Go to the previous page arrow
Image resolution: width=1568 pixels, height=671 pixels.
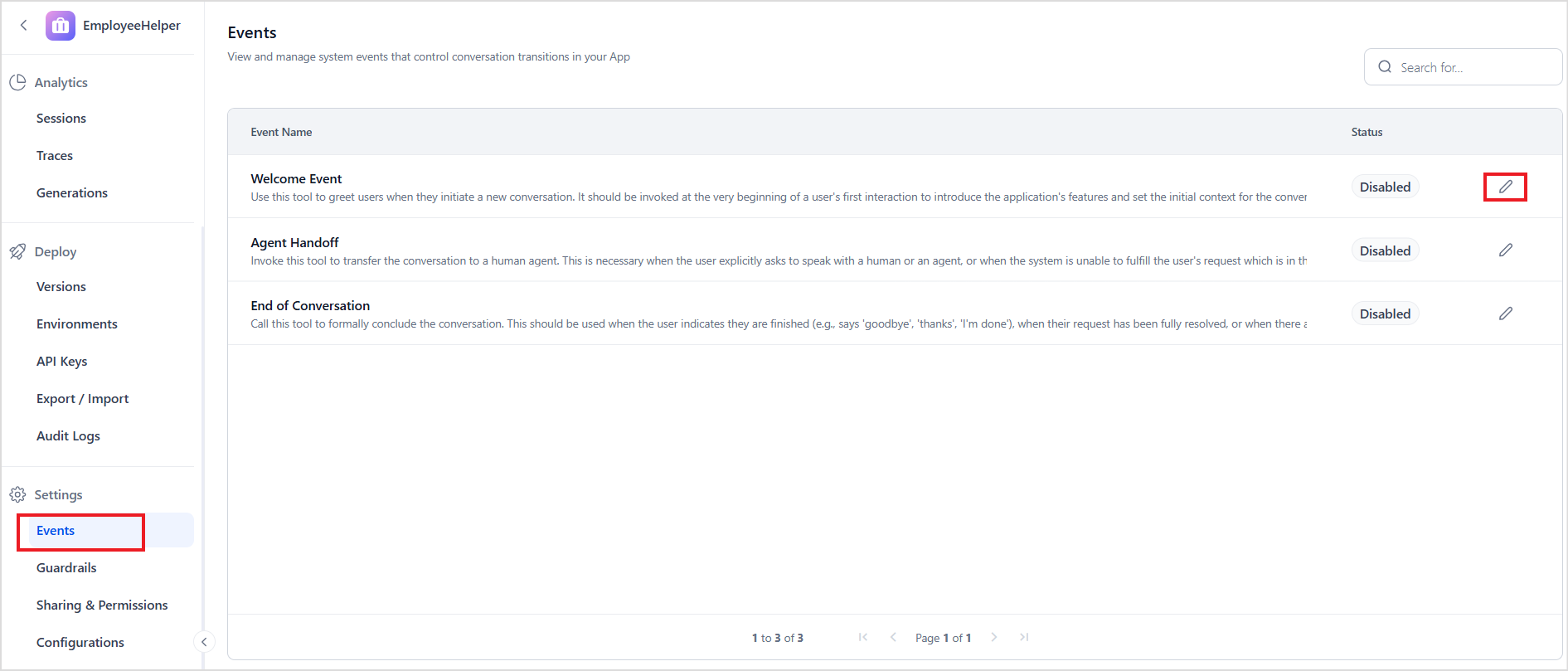tap(893, 637)
